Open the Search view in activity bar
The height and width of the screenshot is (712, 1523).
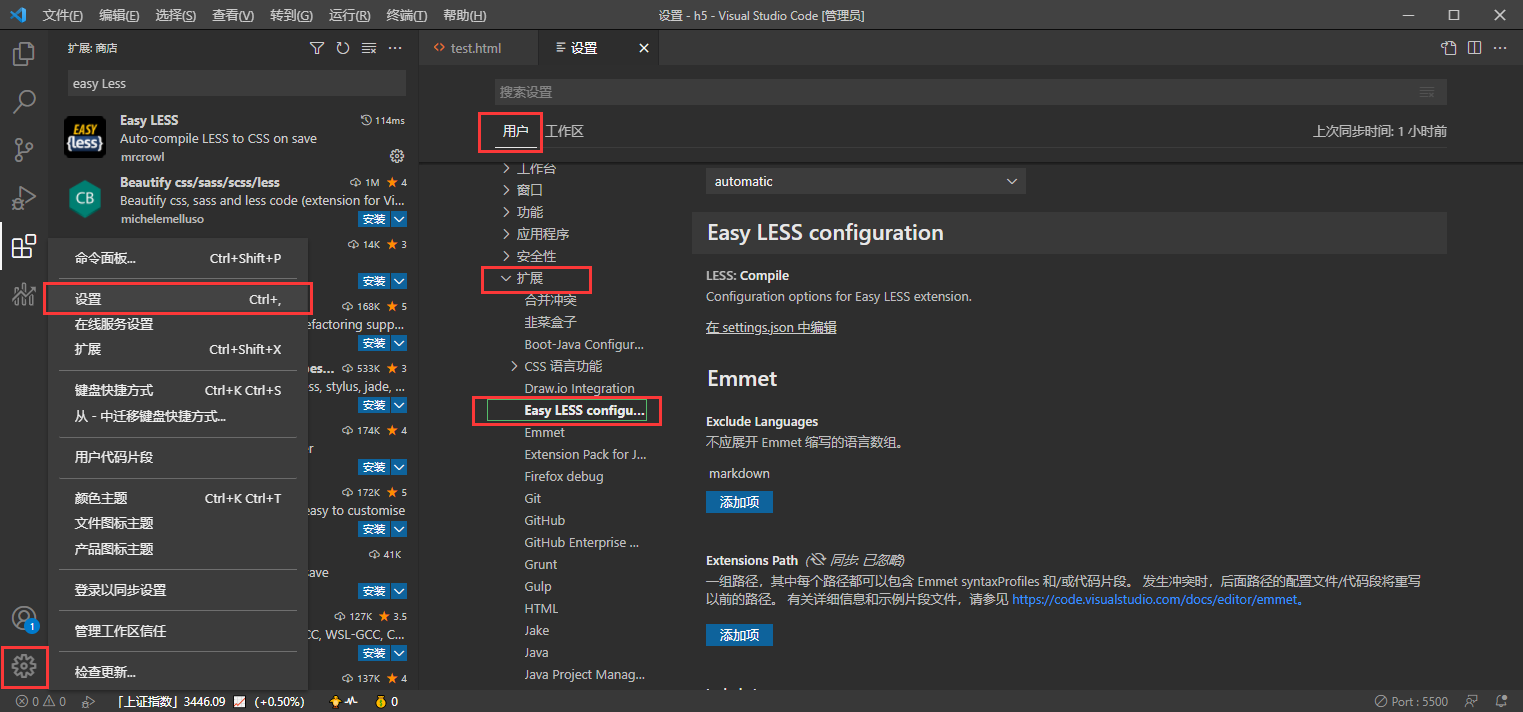point(24,101)
